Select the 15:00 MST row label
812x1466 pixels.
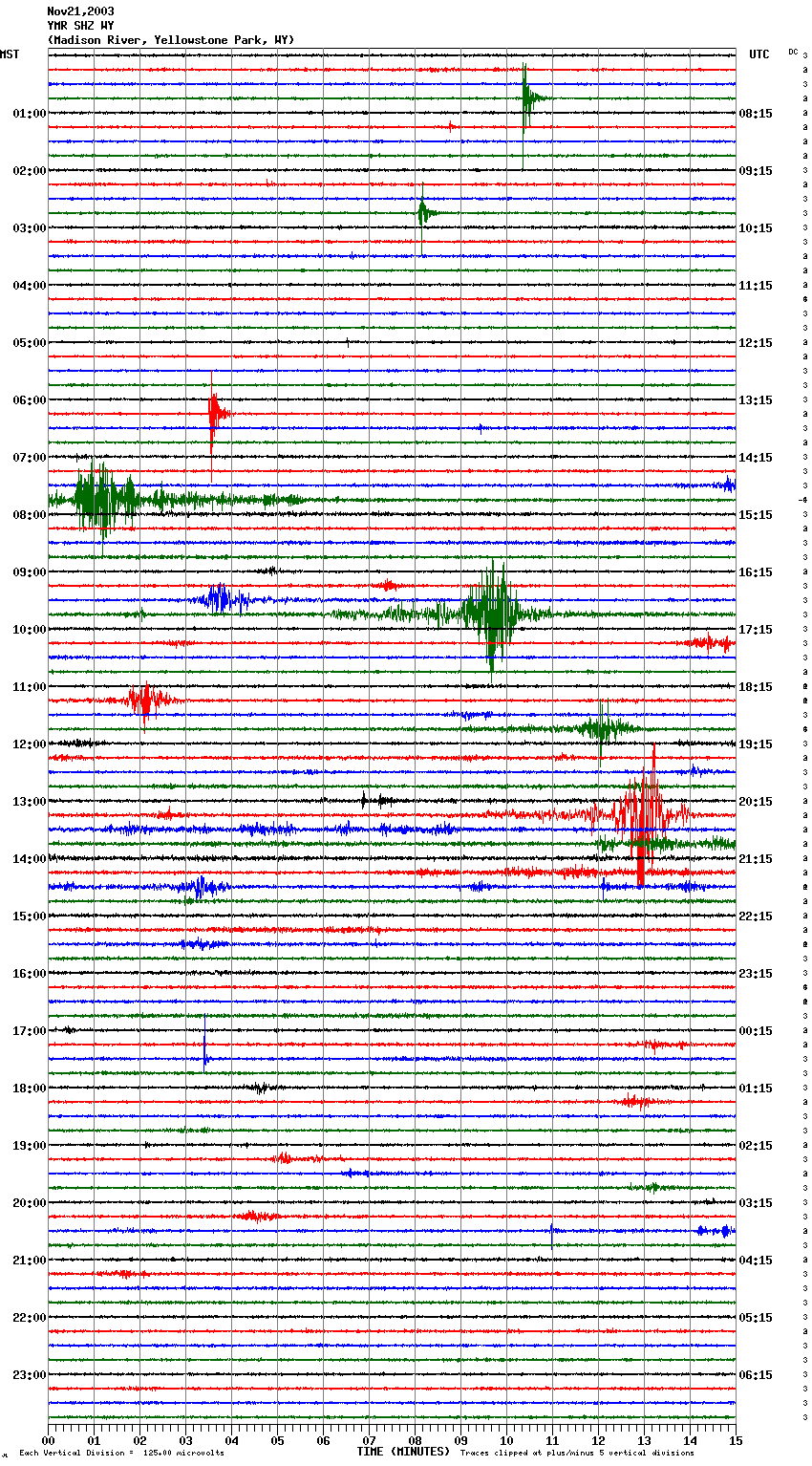pos(30,916)
